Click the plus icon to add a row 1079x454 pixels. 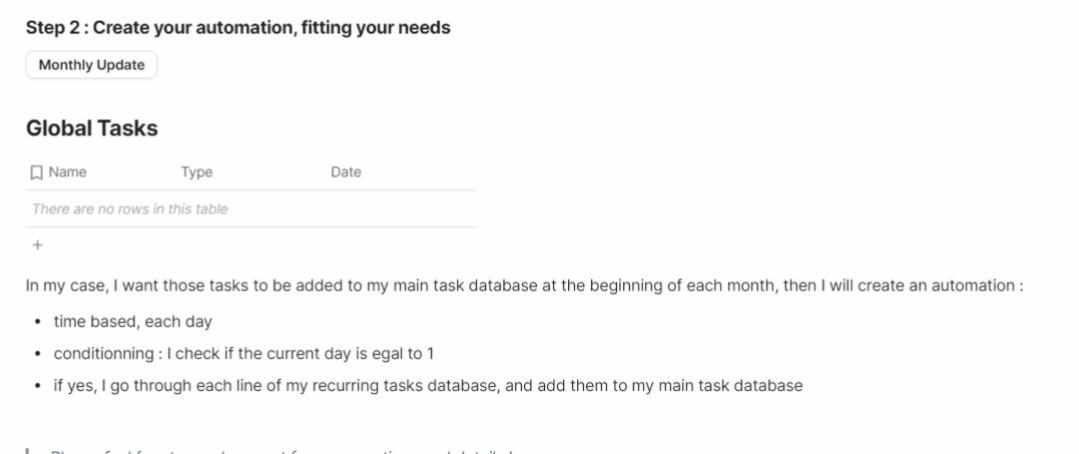coord(37,245)
